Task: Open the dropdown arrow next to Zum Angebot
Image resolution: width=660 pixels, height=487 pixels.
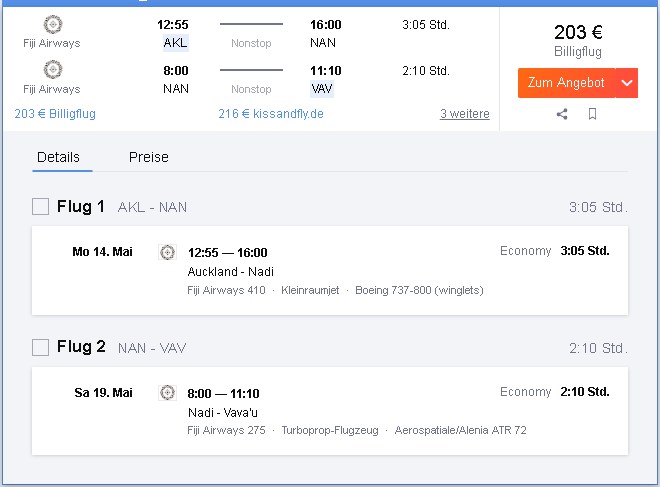Action: pos(627,83)
